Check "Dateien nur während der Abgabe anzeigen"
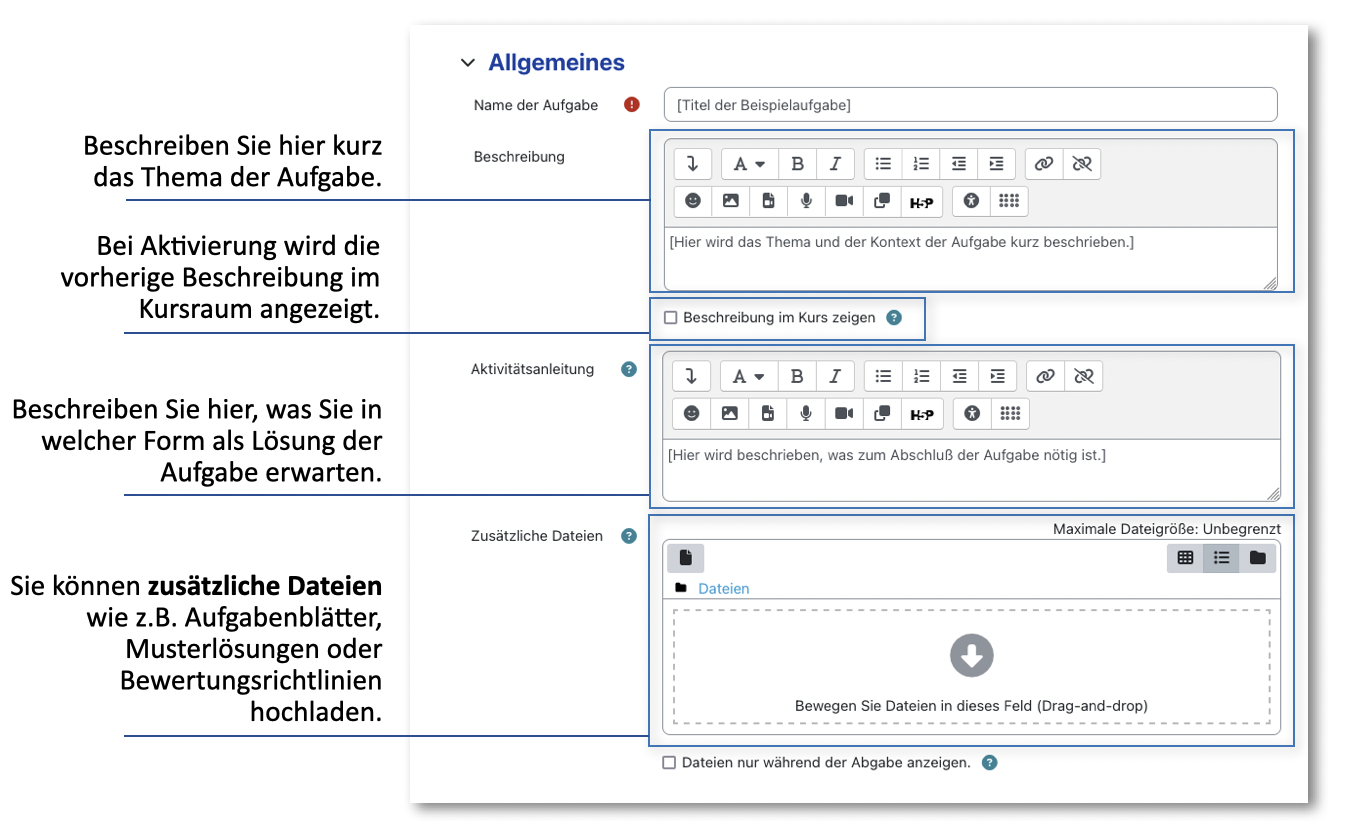The width and height of the screenshot is (1347, 838). (x=670, y=763)
